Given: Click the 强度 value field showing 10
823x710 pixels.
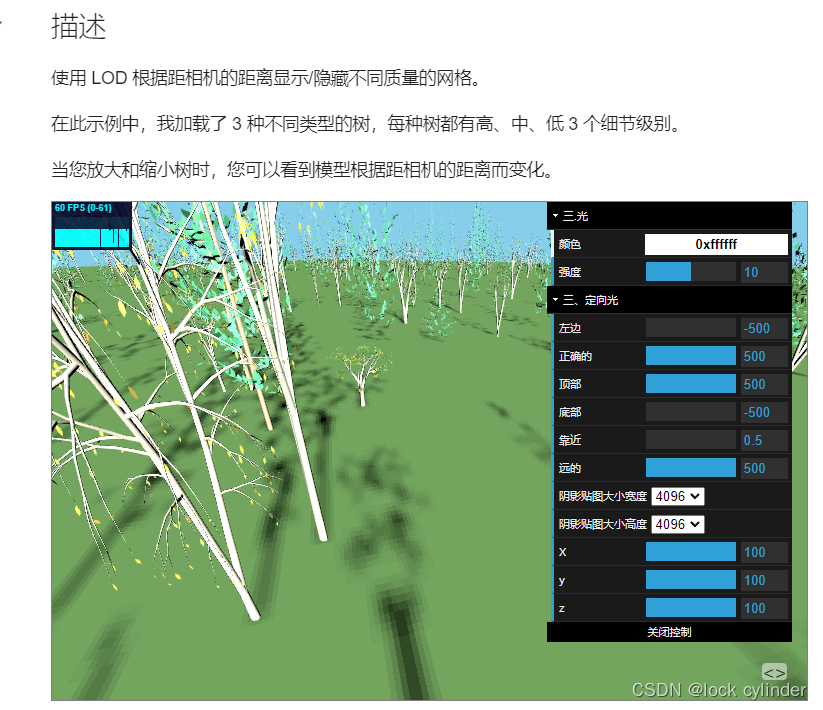Looking at the screenshot, I should click(762, 271).
